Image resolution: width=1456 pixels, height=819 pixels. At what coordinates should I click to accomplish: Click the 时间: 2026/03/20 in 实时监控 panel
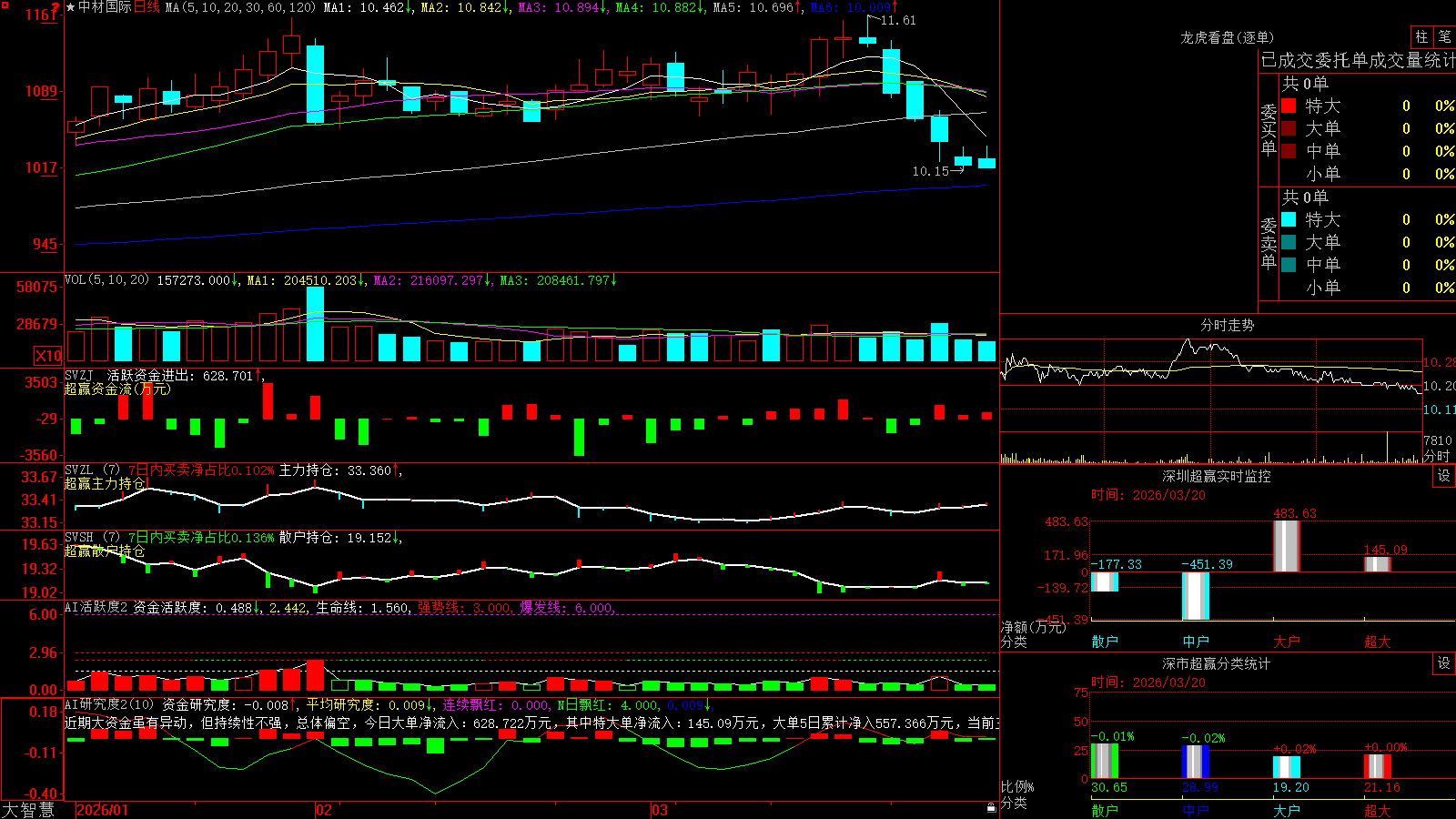(1148, 495)
